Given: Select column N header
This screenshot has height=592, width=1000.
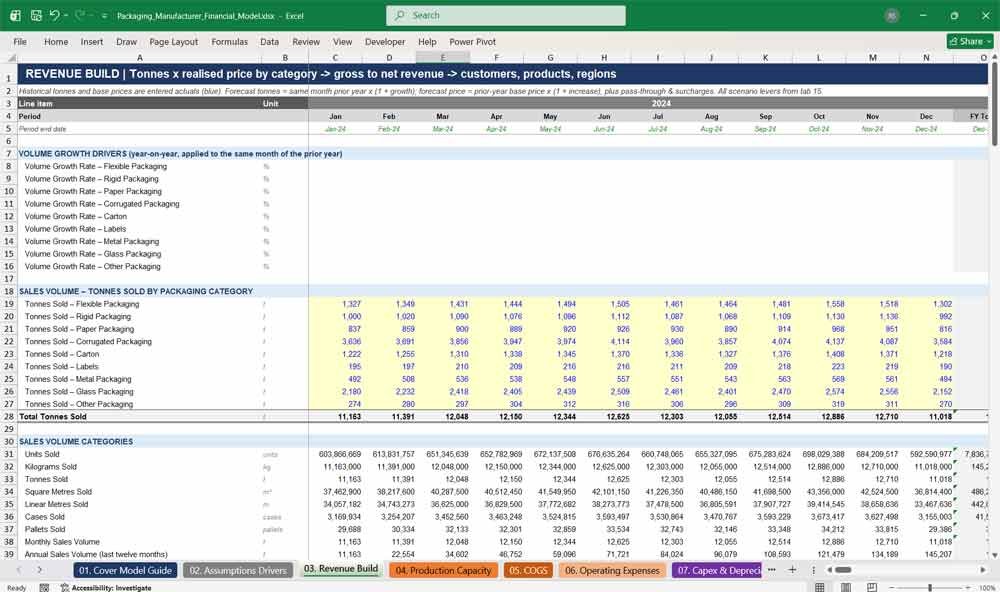Looking at the screenshot, I should (926, 57).
